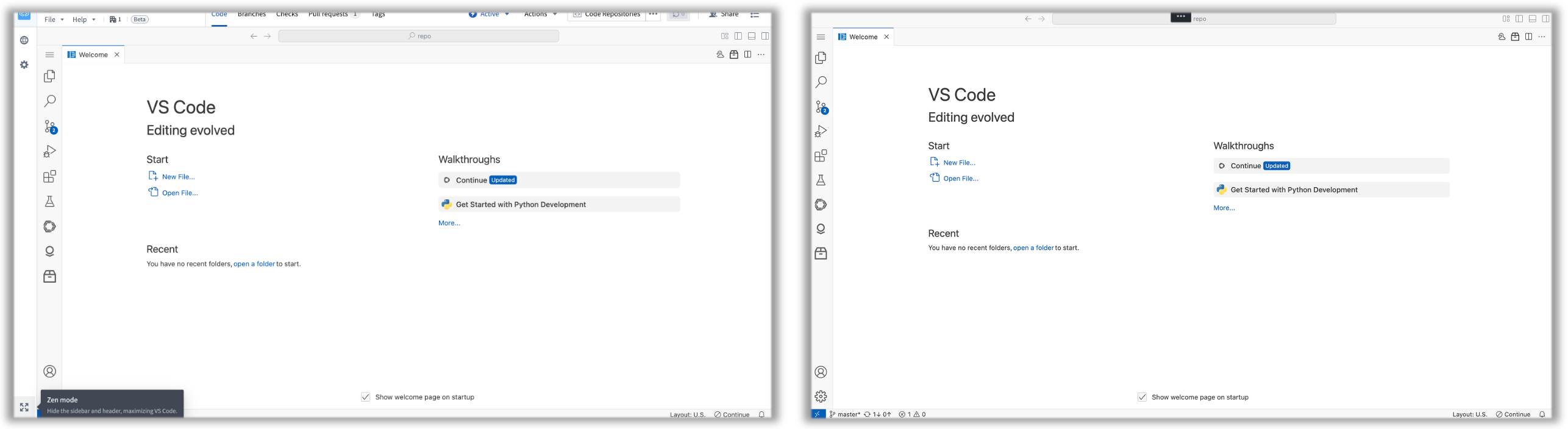1568x429 pixels.
Task: Open Extensions view in right window
Action: [x=821, y=156]
